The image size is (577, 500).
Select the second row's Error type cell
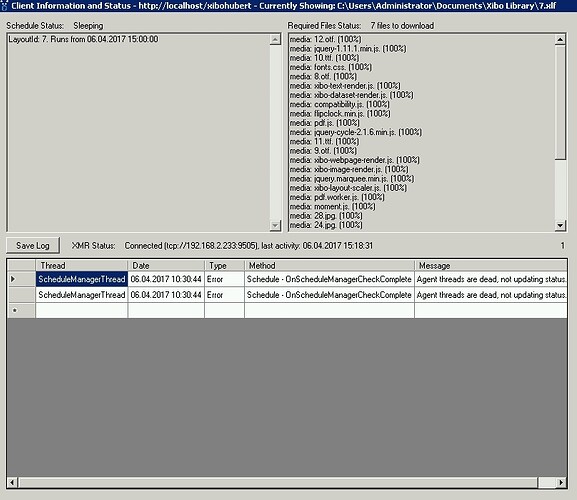tap(224, 295)
